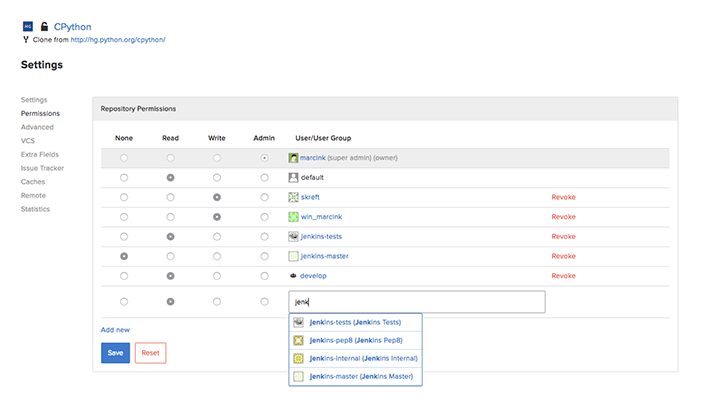This screenshot has width=710, height=400.
Task: Click the lock icon beside CPython
Action: click(x=44, y=26)
